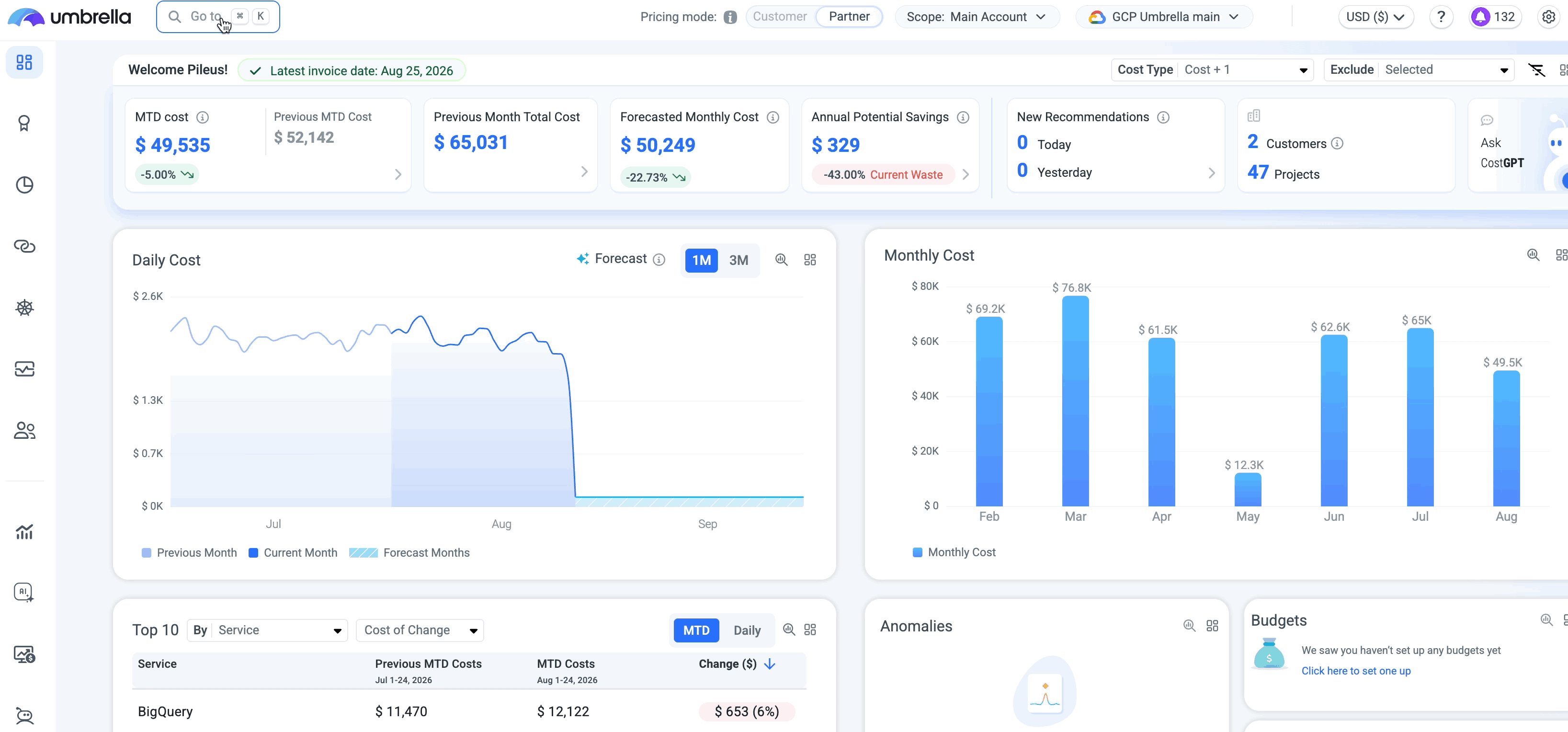Clear filters using the crossed filter icon
The height and width of the screenshot is (732, 1568).
click(1536, 70)
